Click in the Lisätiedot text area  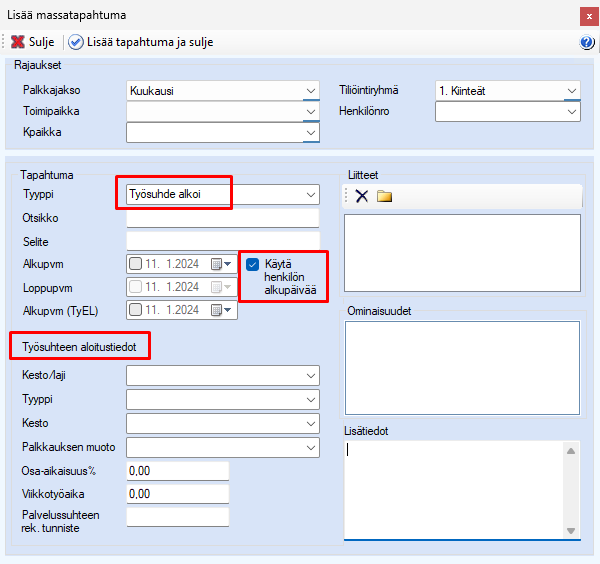click(454, 490)
